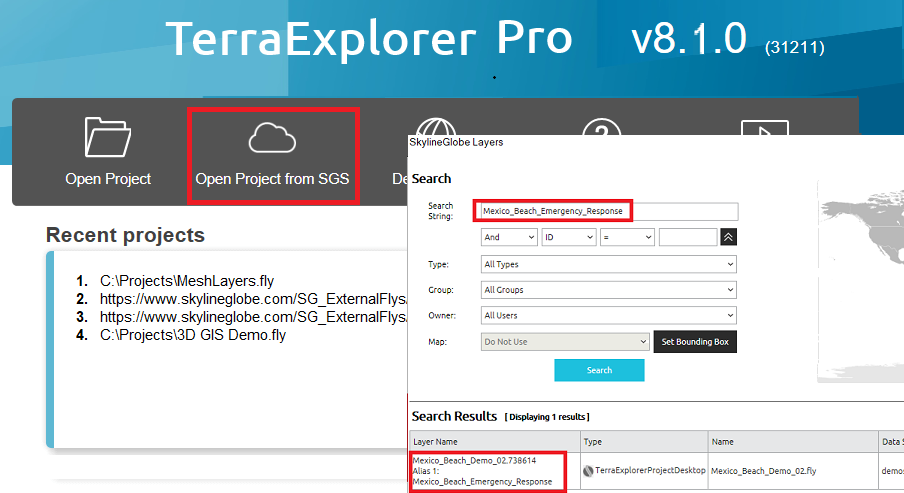Image resolution: width=904 pixels, height=493 pixels.
Task: Open the And condition dropdown
Action: pos(509,237)
